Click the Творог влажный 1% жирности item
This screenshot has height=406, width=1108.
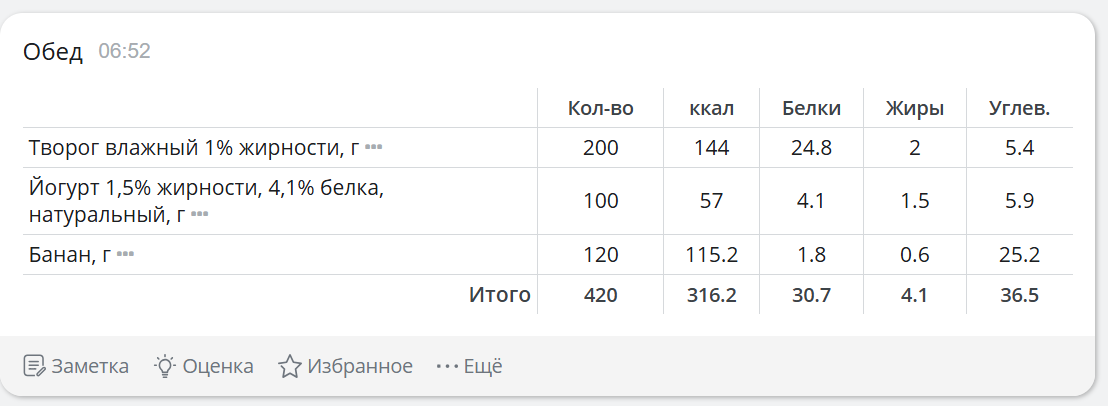pos(194,148)
